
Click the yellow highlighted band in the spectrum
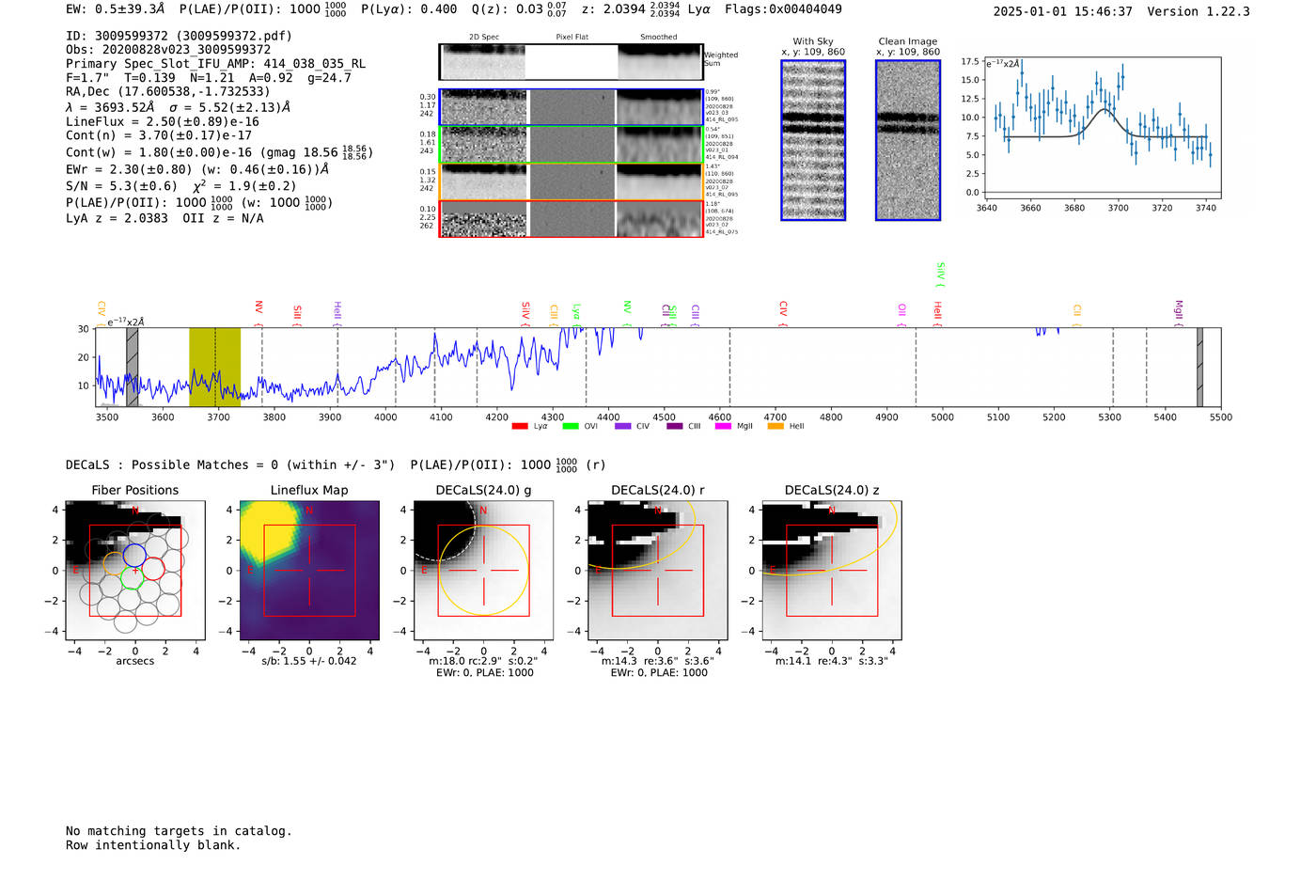click(x=214, y=368)
